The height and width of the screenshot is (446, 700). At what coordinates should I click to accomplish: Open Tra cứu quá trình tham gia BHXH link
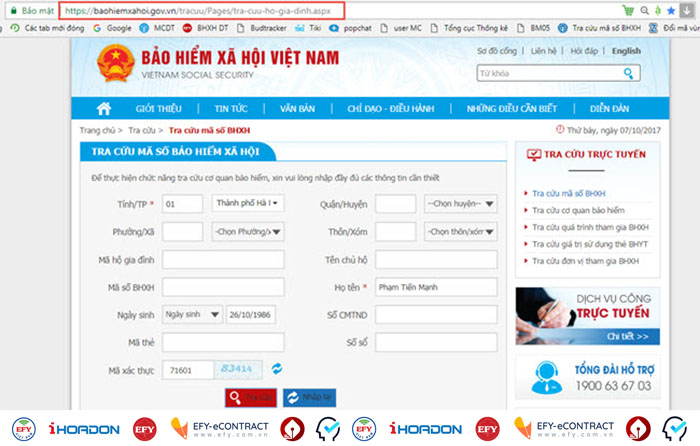590,227
